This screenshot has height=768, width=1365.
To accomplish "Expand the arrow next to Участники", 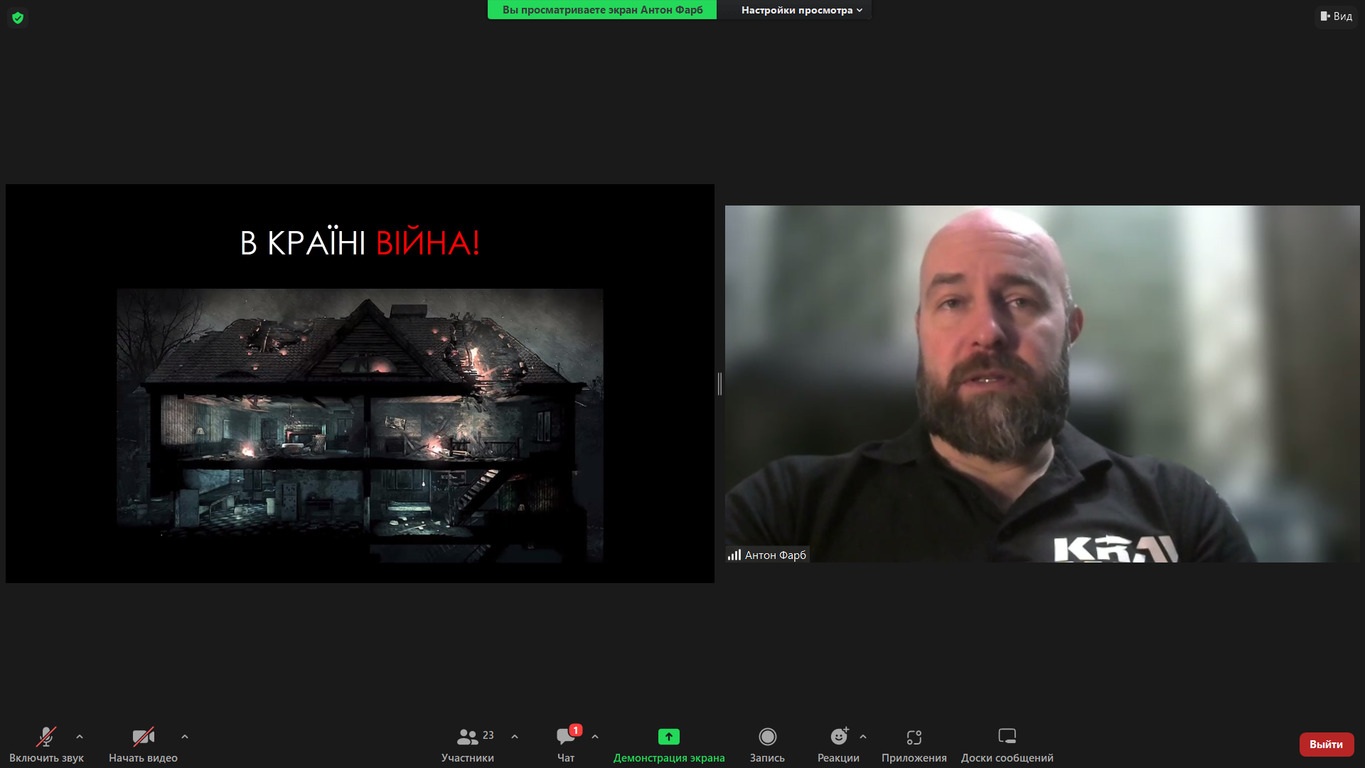I will pyautogui.click(x=514, y=737).
